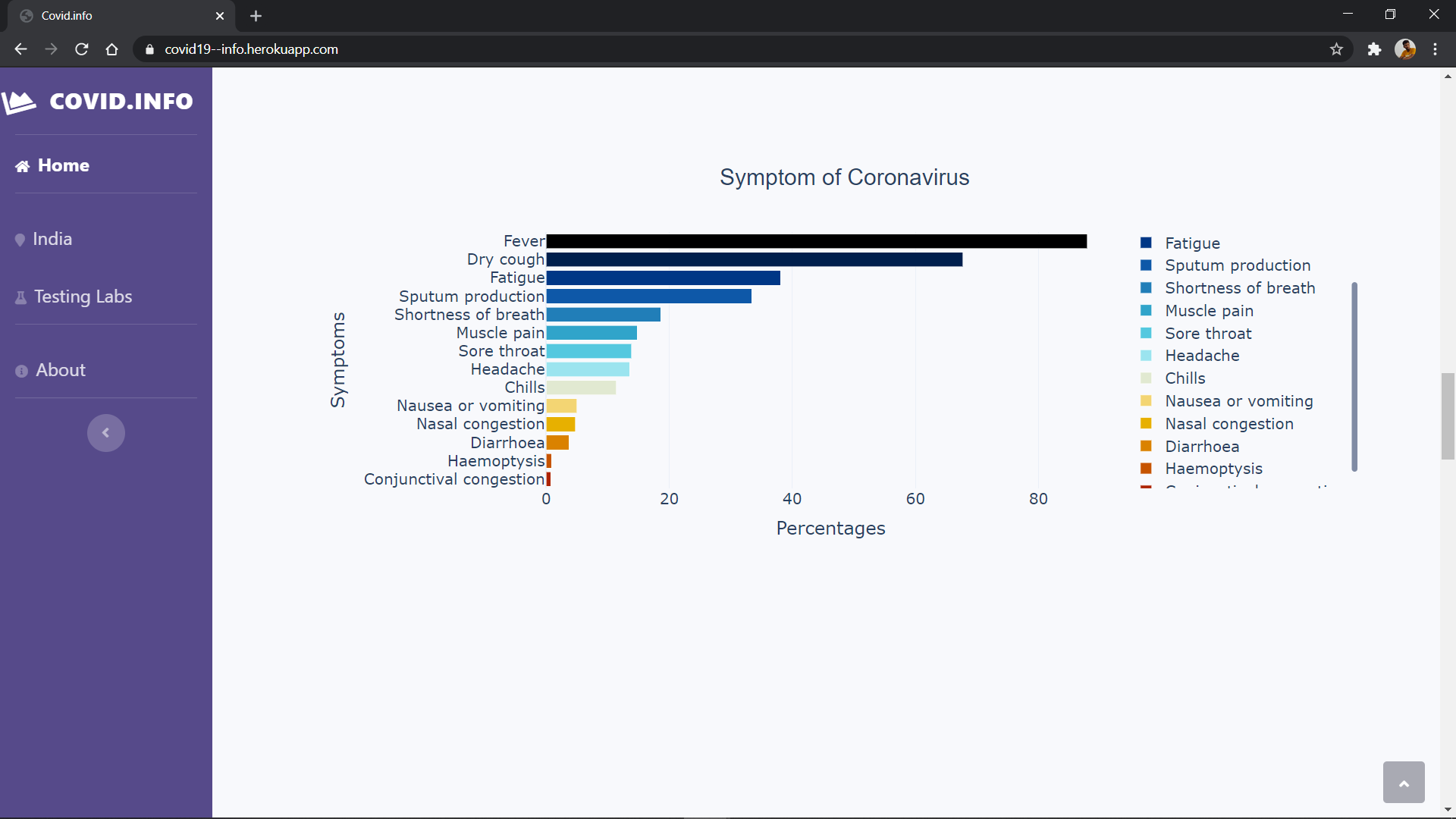Open Chrome three-dot menu
The image size is (1456, 819).
tap(1435, 49)
